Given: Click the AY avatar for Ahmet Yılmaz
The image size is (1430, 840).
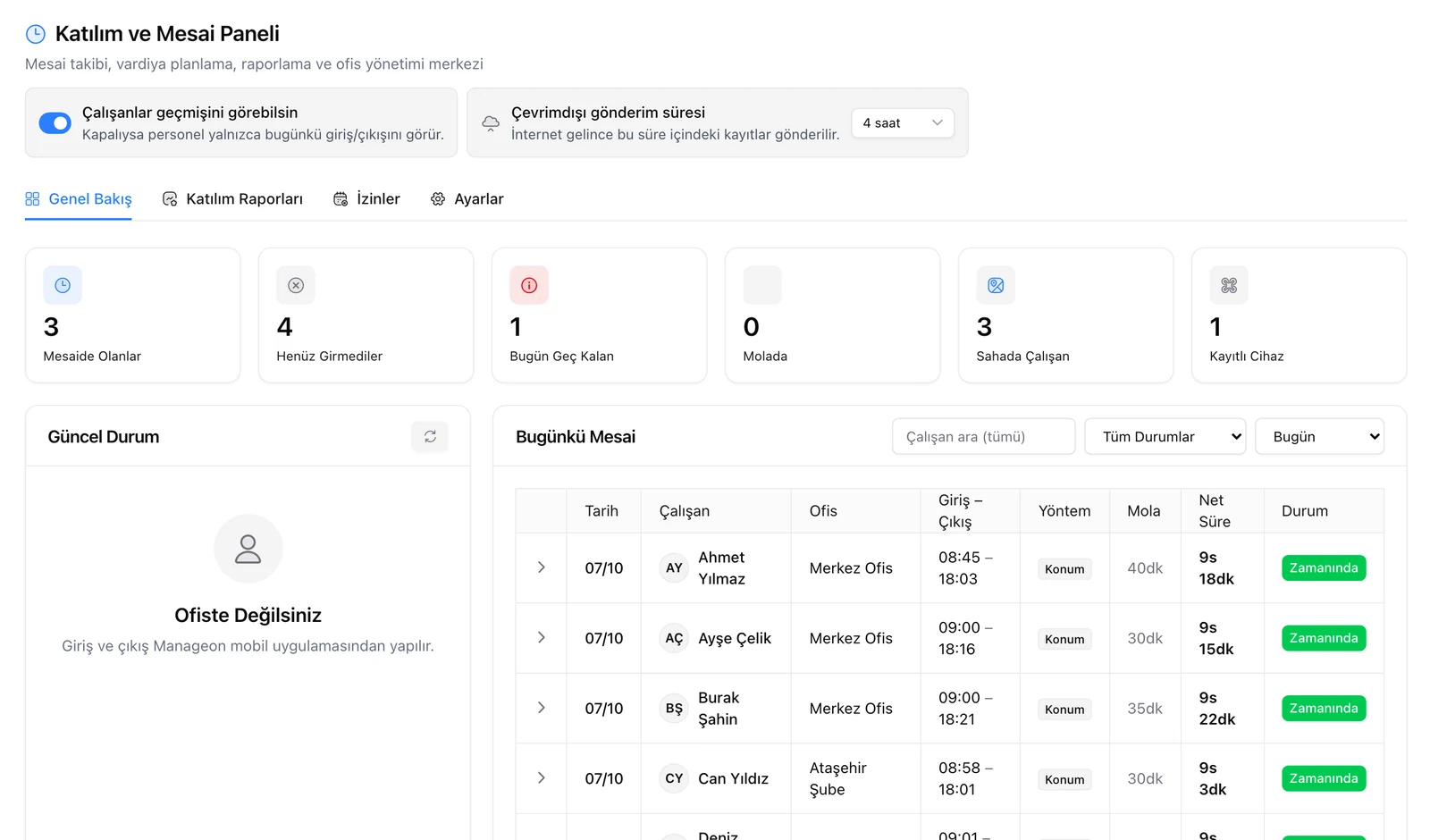Looking at the screenshot, I should pyautogui.click(x=674, y=568).
